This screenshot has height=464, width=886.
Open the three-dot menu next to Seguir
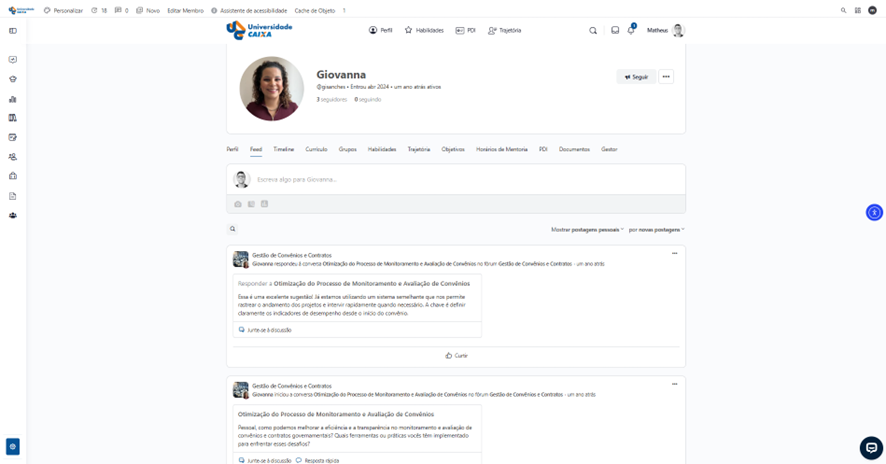pyautogui.click(x=666, y=77)
